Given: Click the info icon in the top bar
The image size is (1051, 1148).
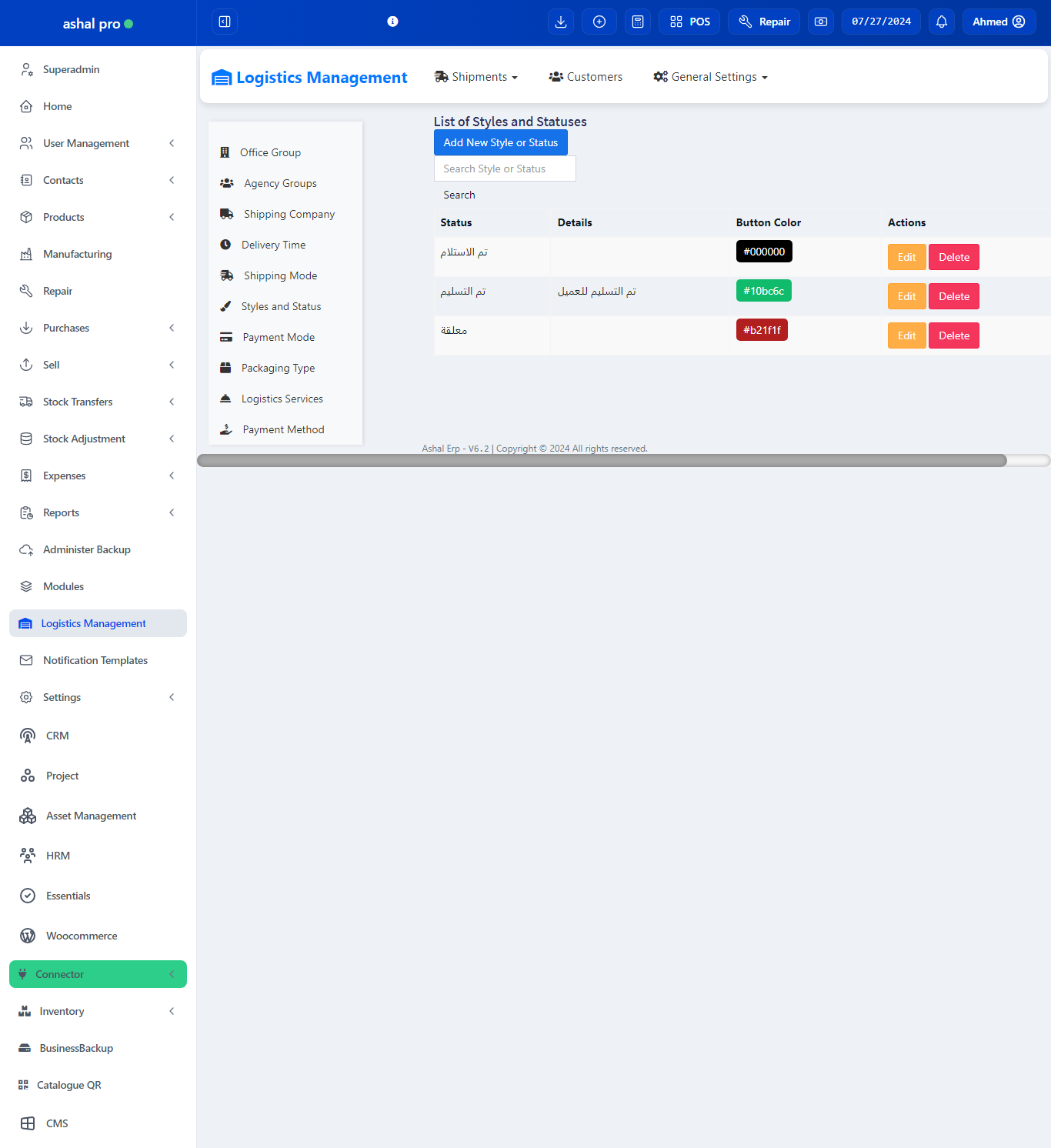Looking at the screenshot, I should pos(392,22).
